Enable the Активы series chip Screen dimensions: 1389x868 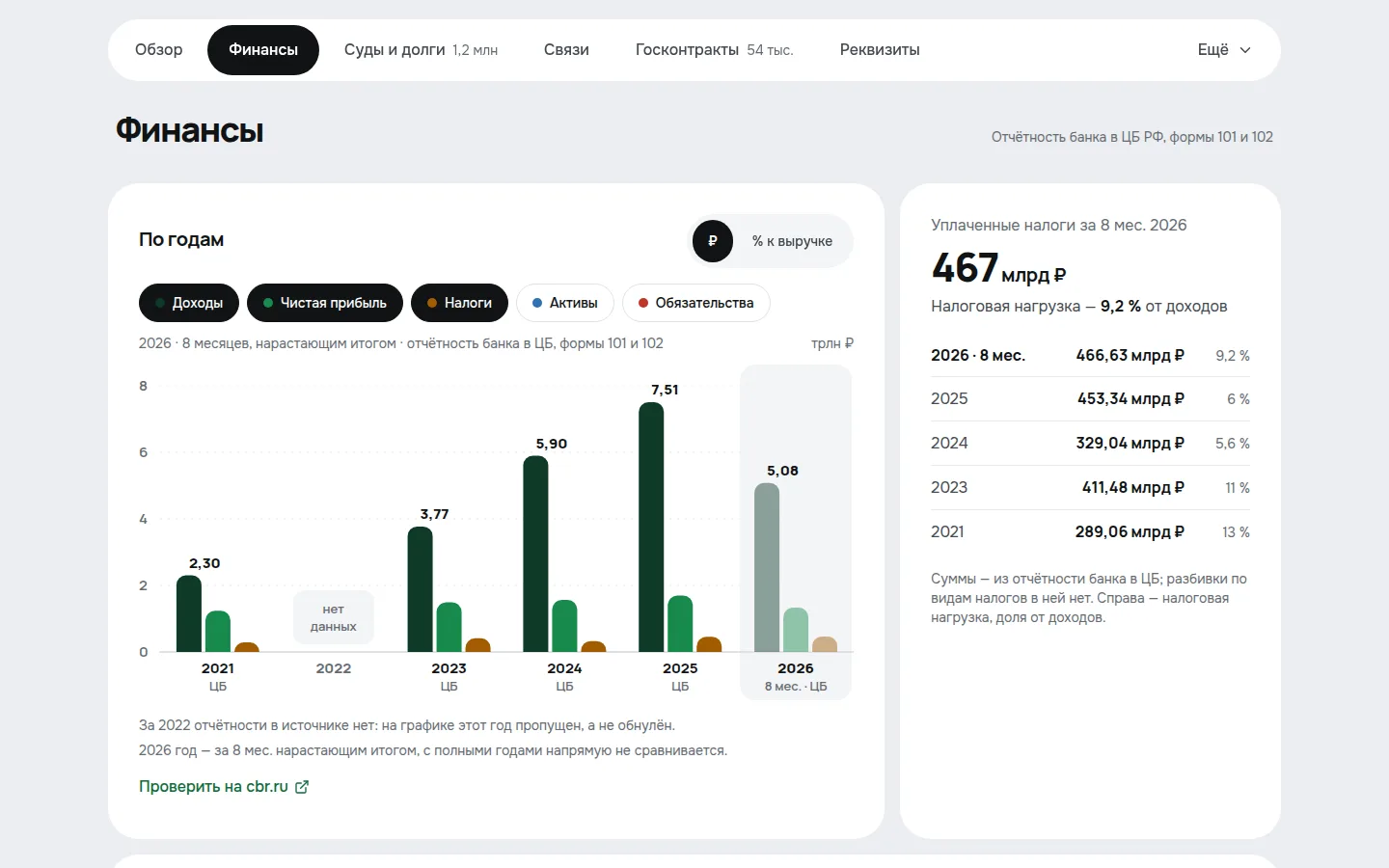565,303
